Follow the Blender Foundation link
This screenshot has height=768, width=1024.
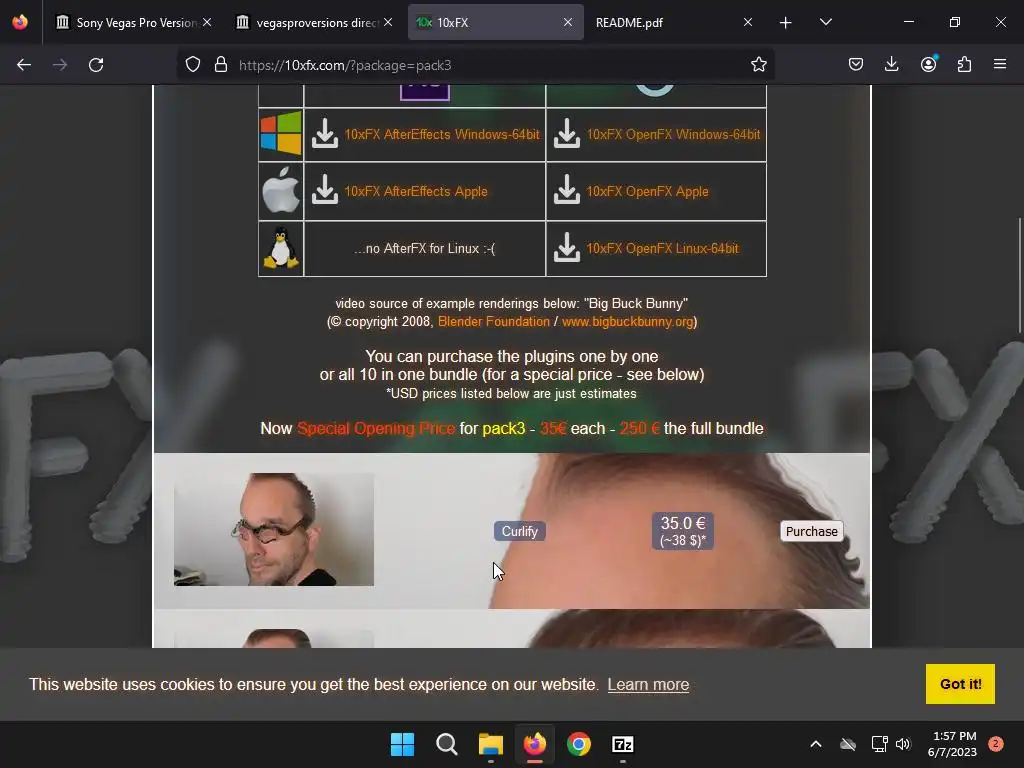(494, 321)
